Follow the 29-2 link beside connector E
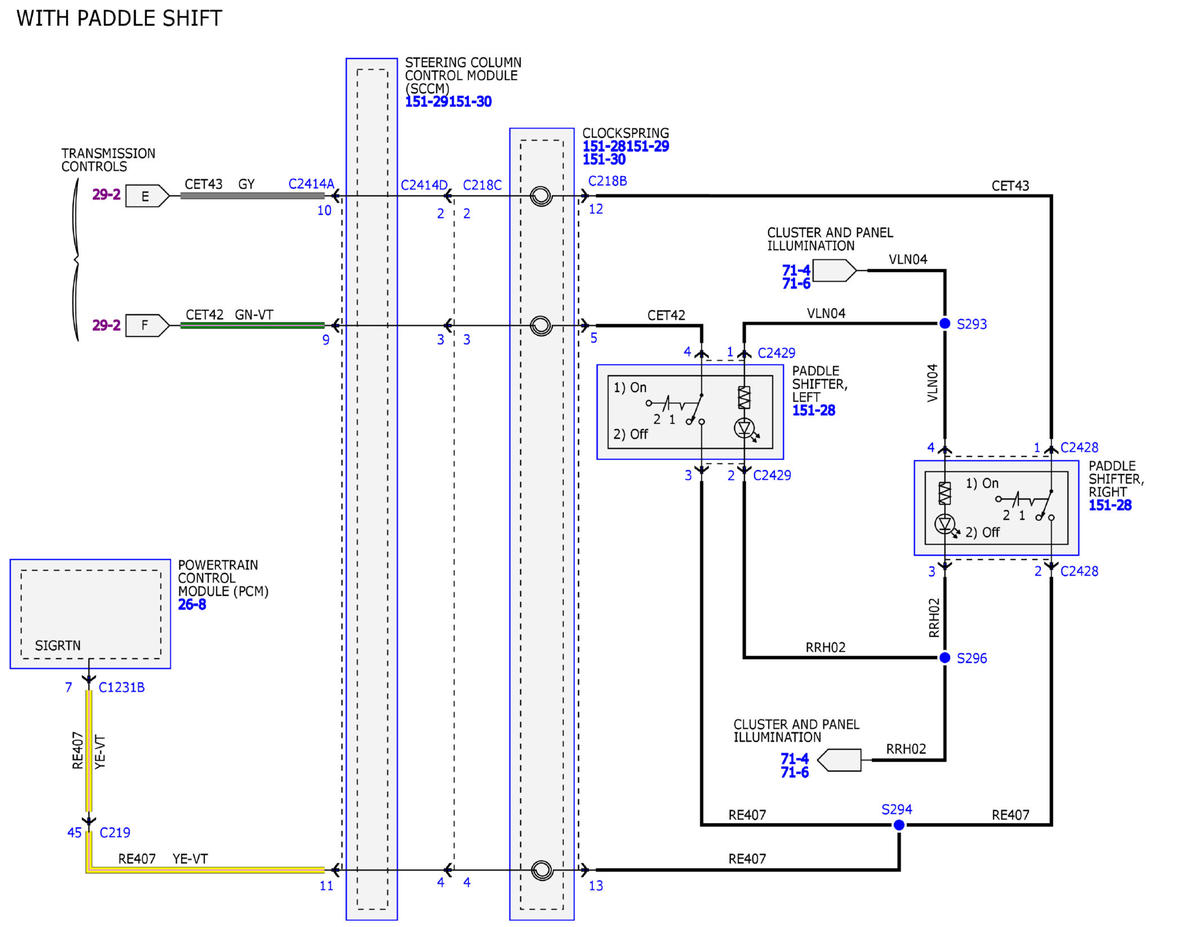 point(106,195)
